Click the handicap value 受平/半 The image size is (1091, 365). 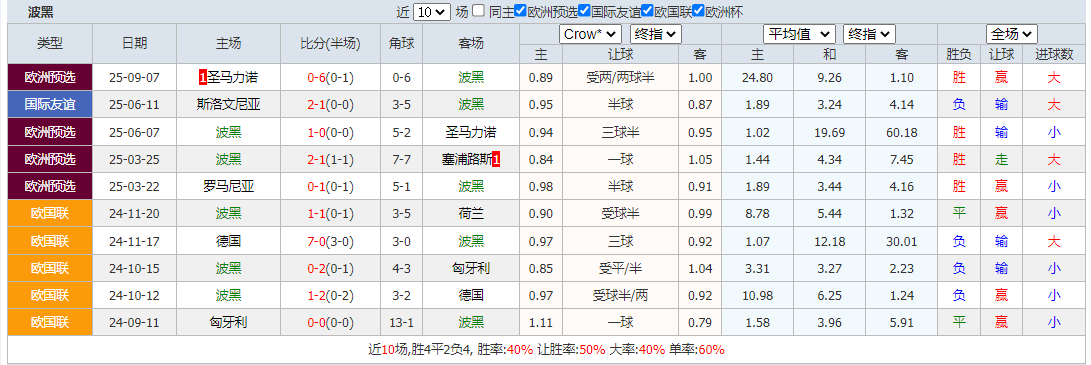coord(620,268)
